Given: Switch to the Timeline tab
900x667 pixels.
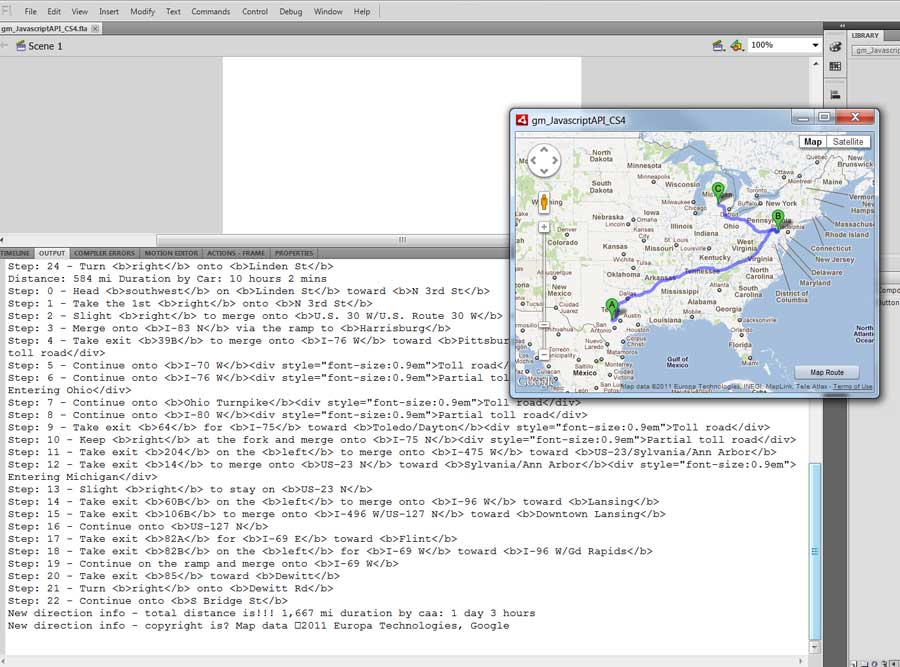Looking at the screenshot, I should [x=15, y=253].
